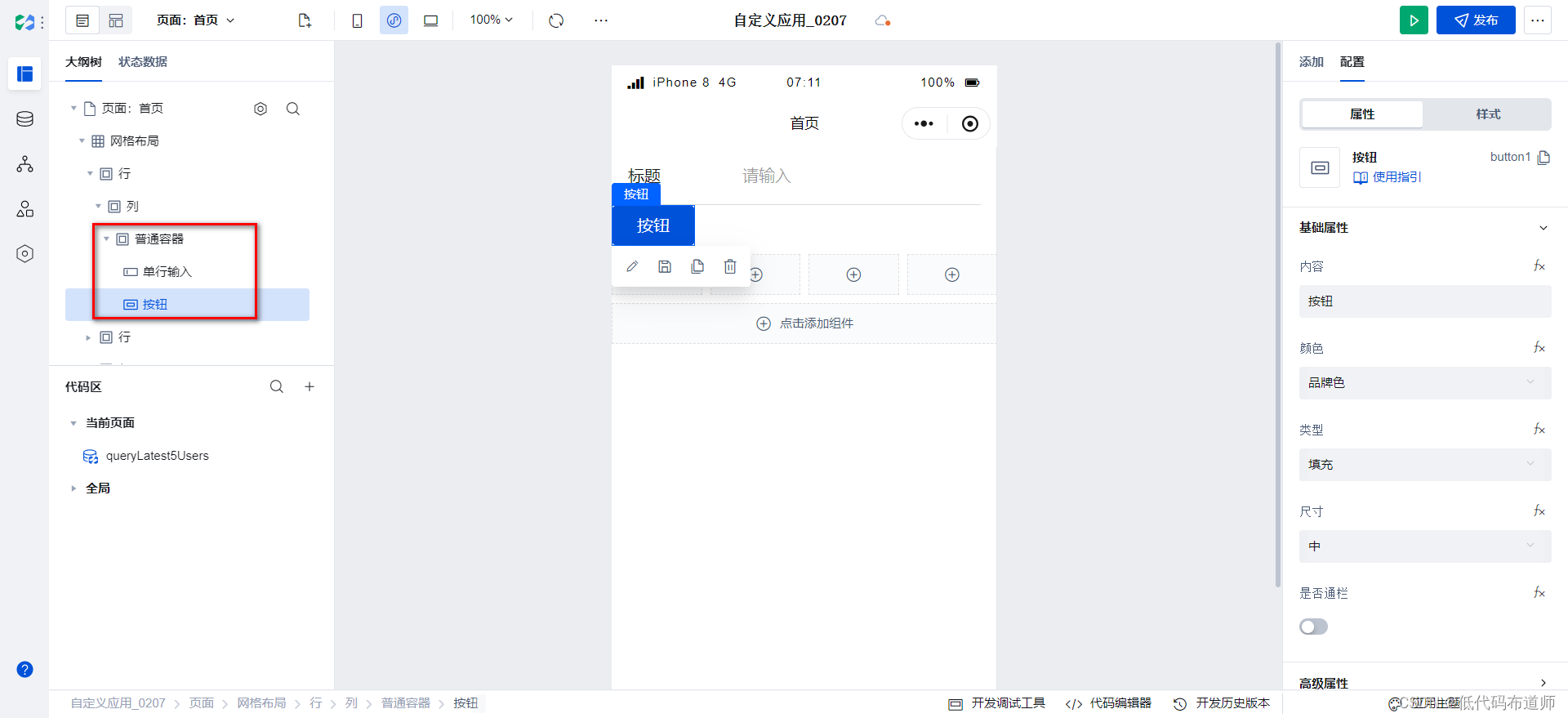Search in the code area

pyautogui.click(x=277, y=386)
